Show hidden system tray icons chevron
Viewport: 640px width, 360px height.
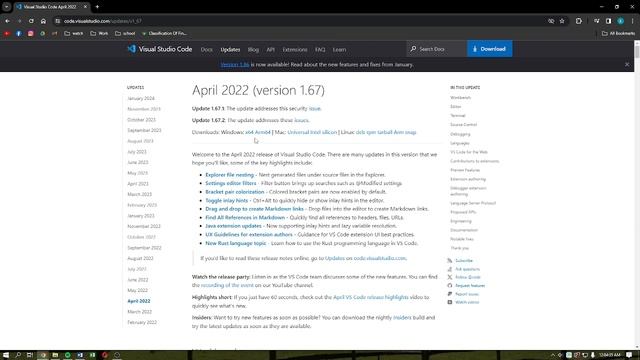click(553, 355)
